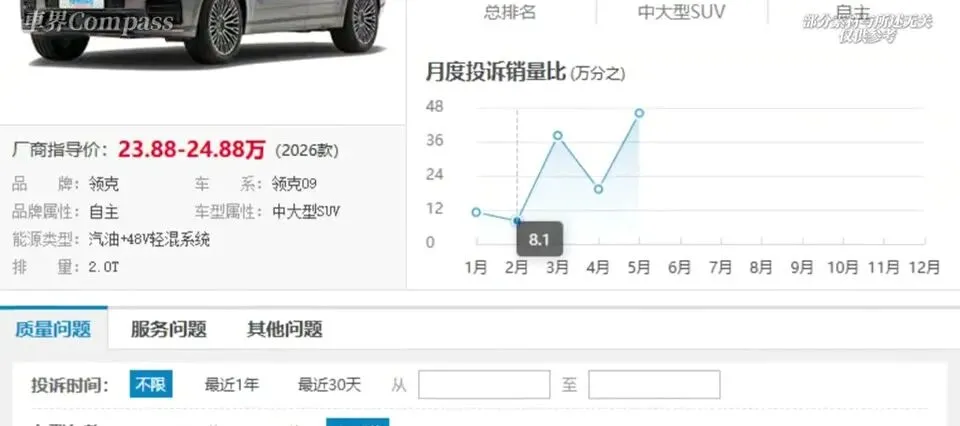The height and width of the screenshot is (426, 960).
Task: Open the 服务问题 tab
Action: (168, 329)
